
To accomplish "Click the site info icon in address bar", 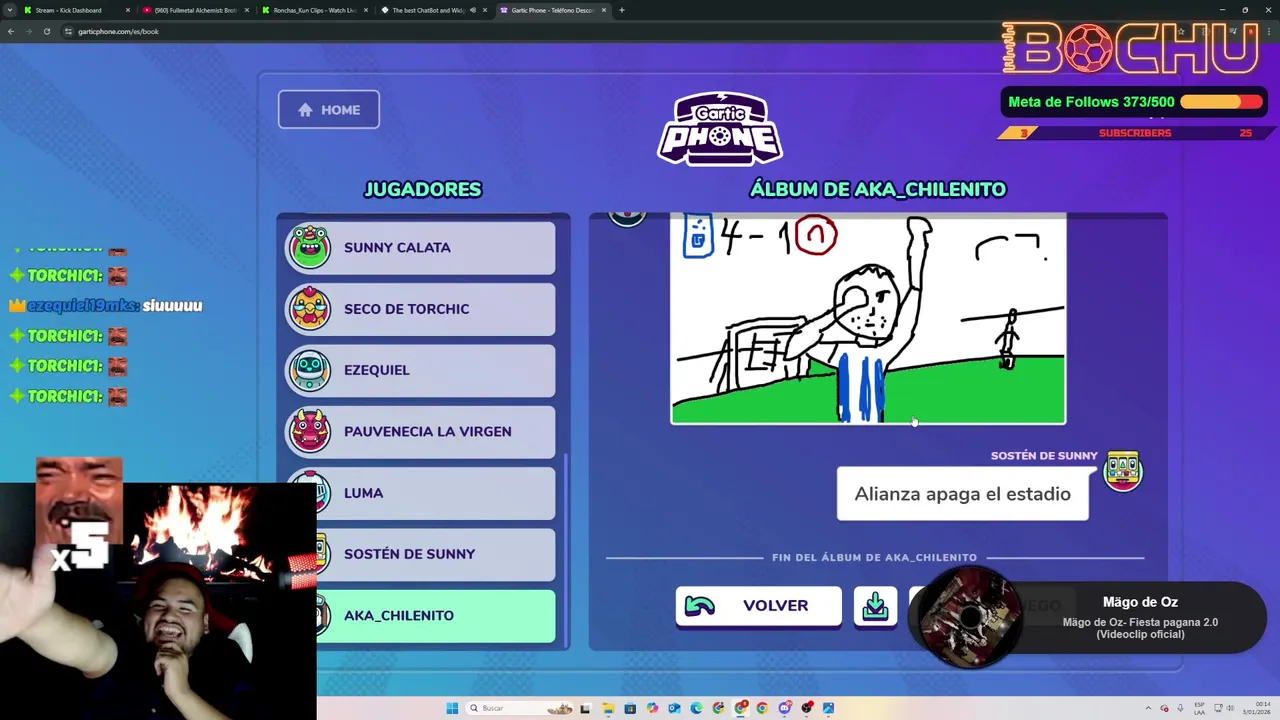I will [x=68, y=31].
